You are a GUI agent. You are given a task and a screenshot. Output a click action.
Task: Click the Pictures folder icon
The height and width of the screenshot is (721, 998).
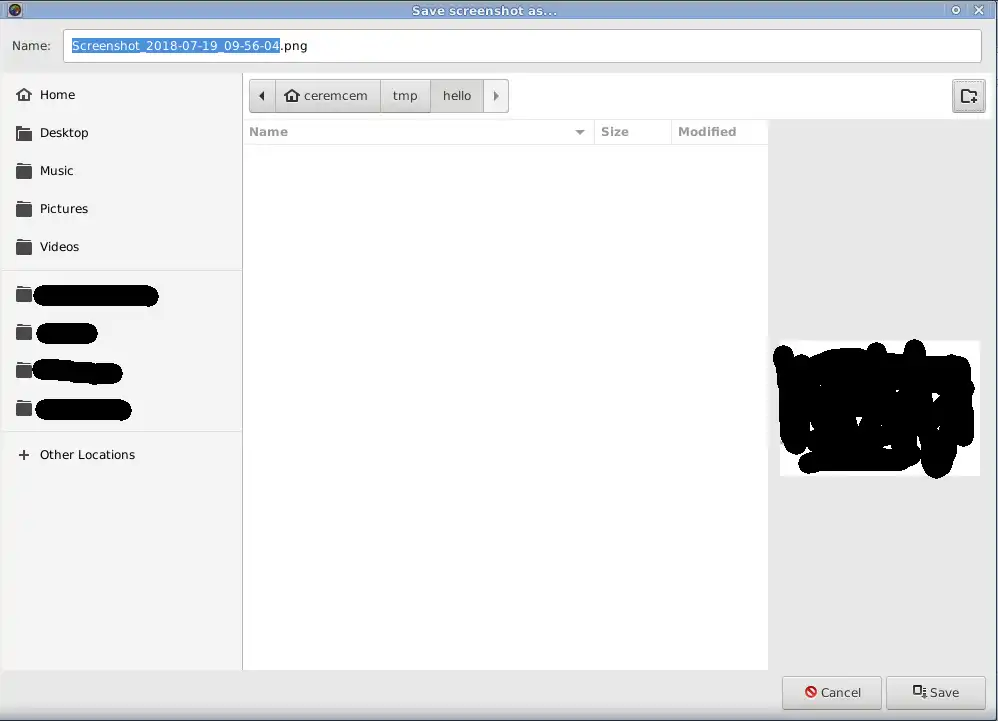(x=24, y=209)
